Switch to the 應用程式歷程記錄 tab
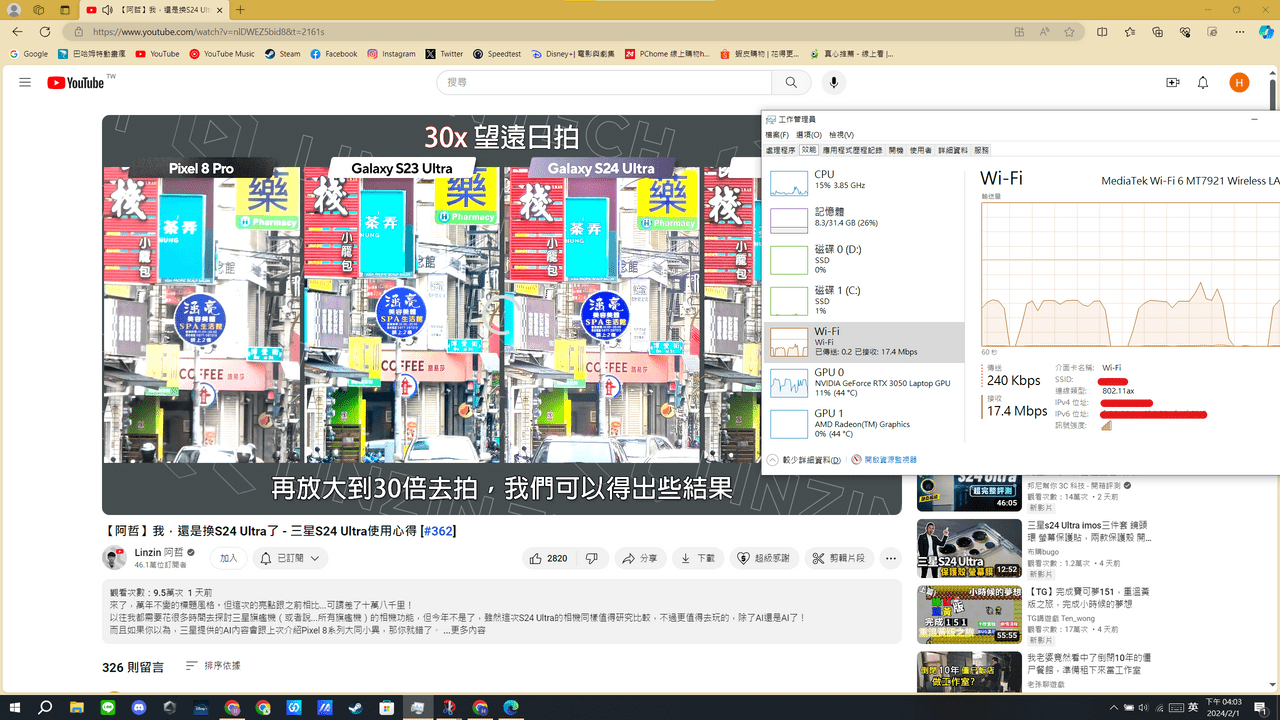Screen dimensions: 1280x720 coord(853,150)
